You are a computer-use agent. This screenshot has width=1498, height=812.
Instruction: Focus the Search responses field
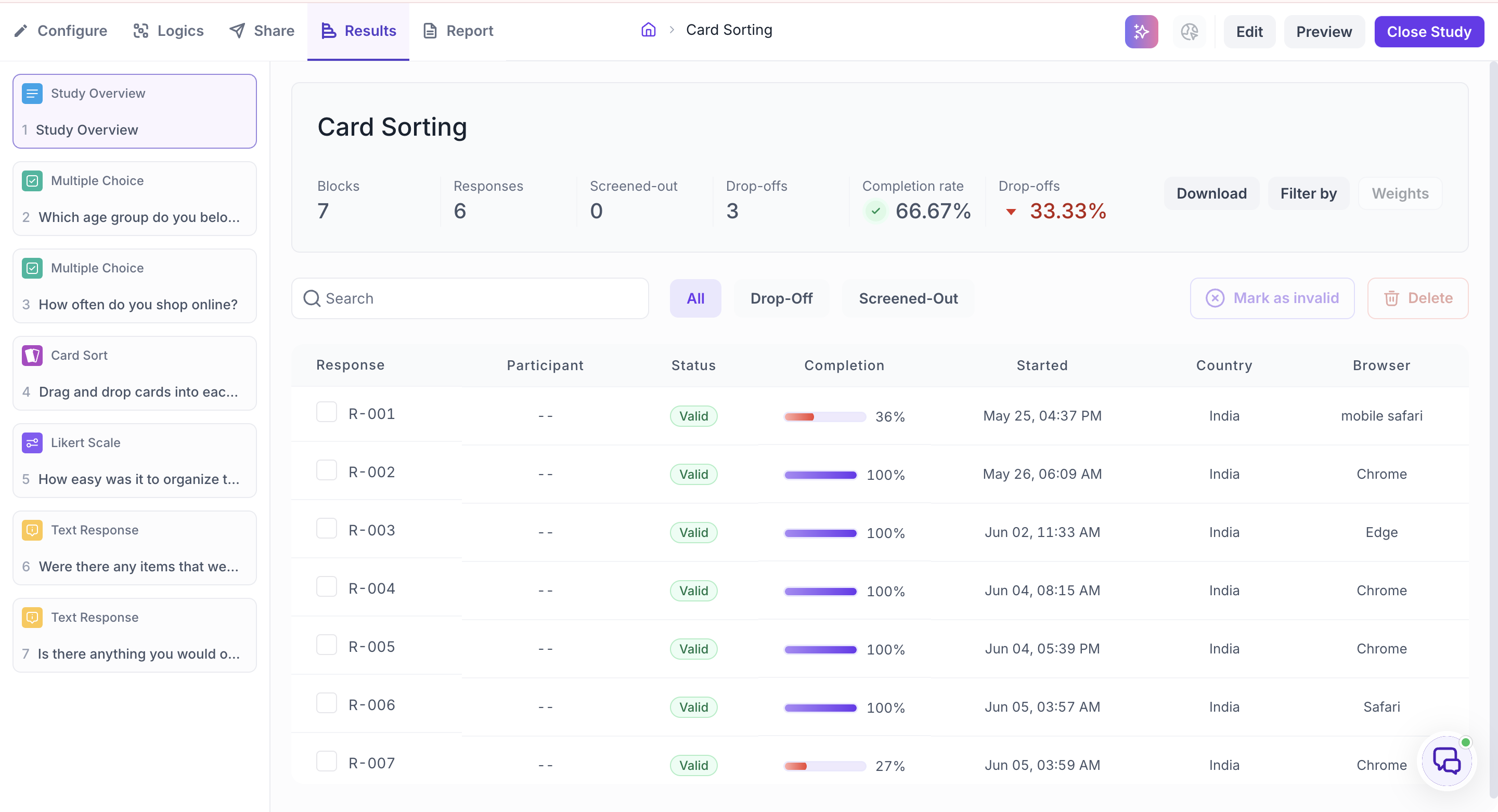[470, 298]
